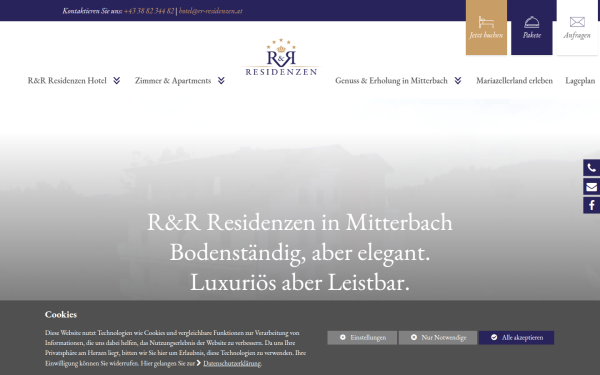Click text Luxuriös aber Leistbar.
Image resolution: width=600 pixels, height=375 pixels.
300,282
